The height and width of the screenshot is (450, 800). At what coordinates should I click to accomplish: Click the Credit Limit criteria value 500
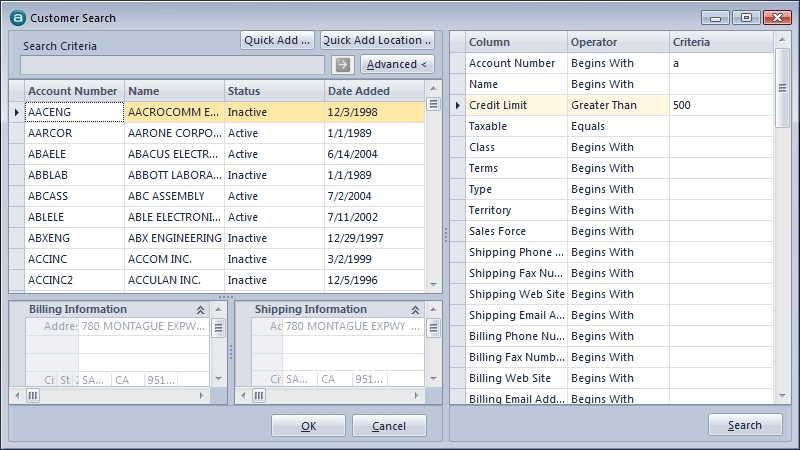point(721,105)
